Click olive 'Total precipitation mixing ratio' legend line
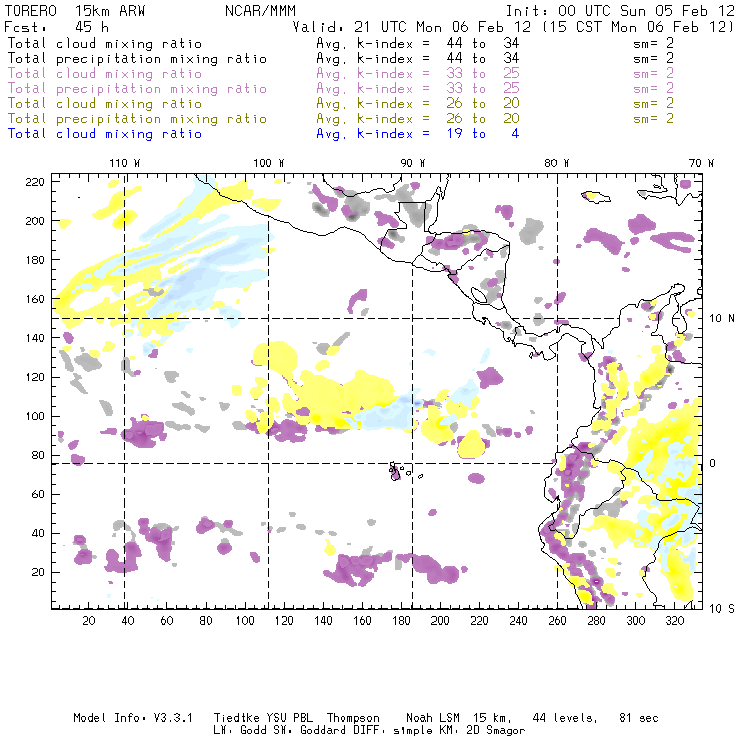Image resolution: width=740 pixels, height=740 pixels. [x=137, y=118]
